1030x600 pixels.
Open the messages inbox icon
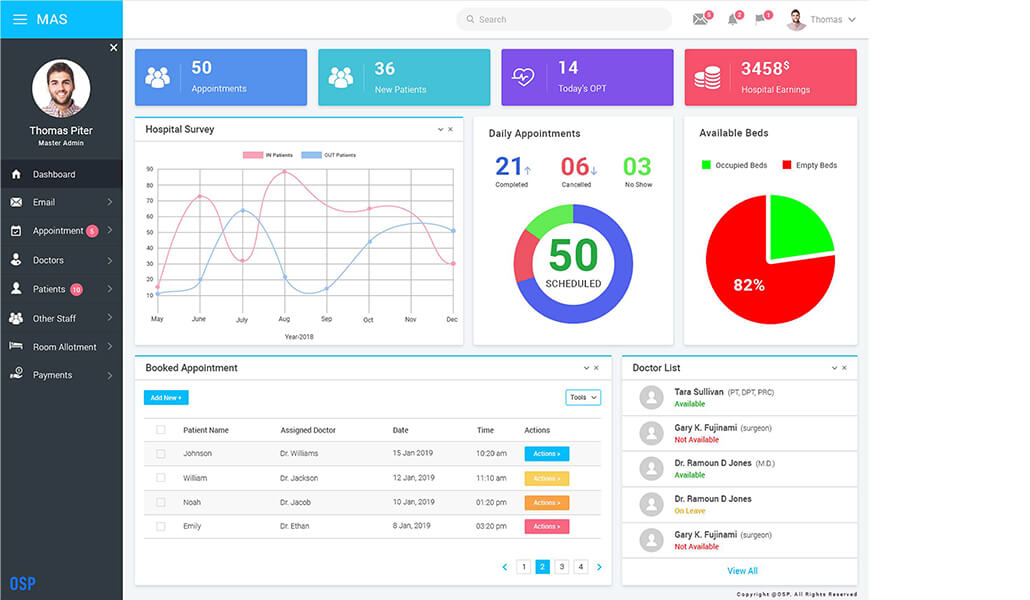tap(700, 17)
